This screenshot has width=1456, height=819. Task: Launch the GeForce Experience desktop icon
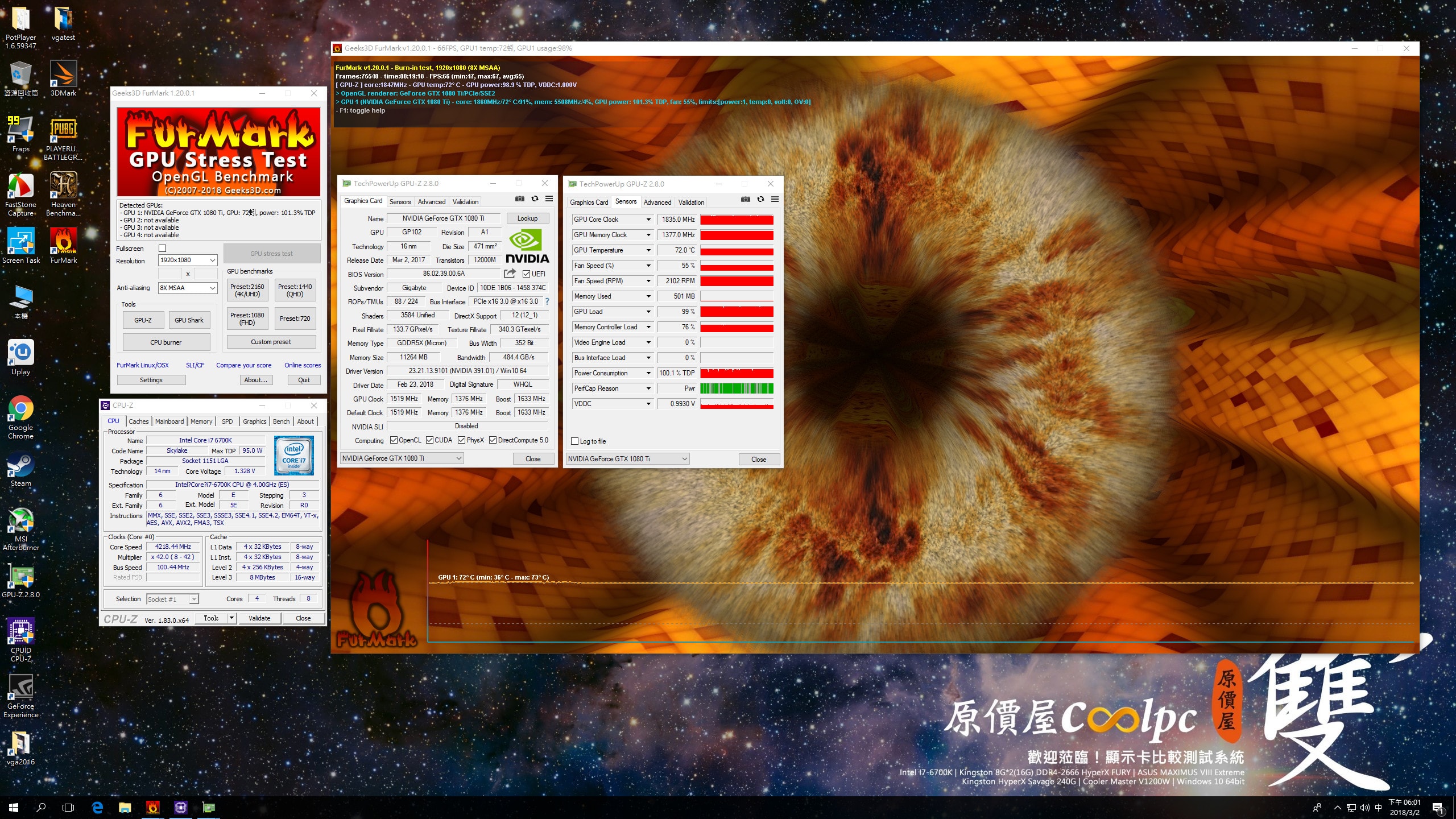pyautogui.click(x=21, y=696)
